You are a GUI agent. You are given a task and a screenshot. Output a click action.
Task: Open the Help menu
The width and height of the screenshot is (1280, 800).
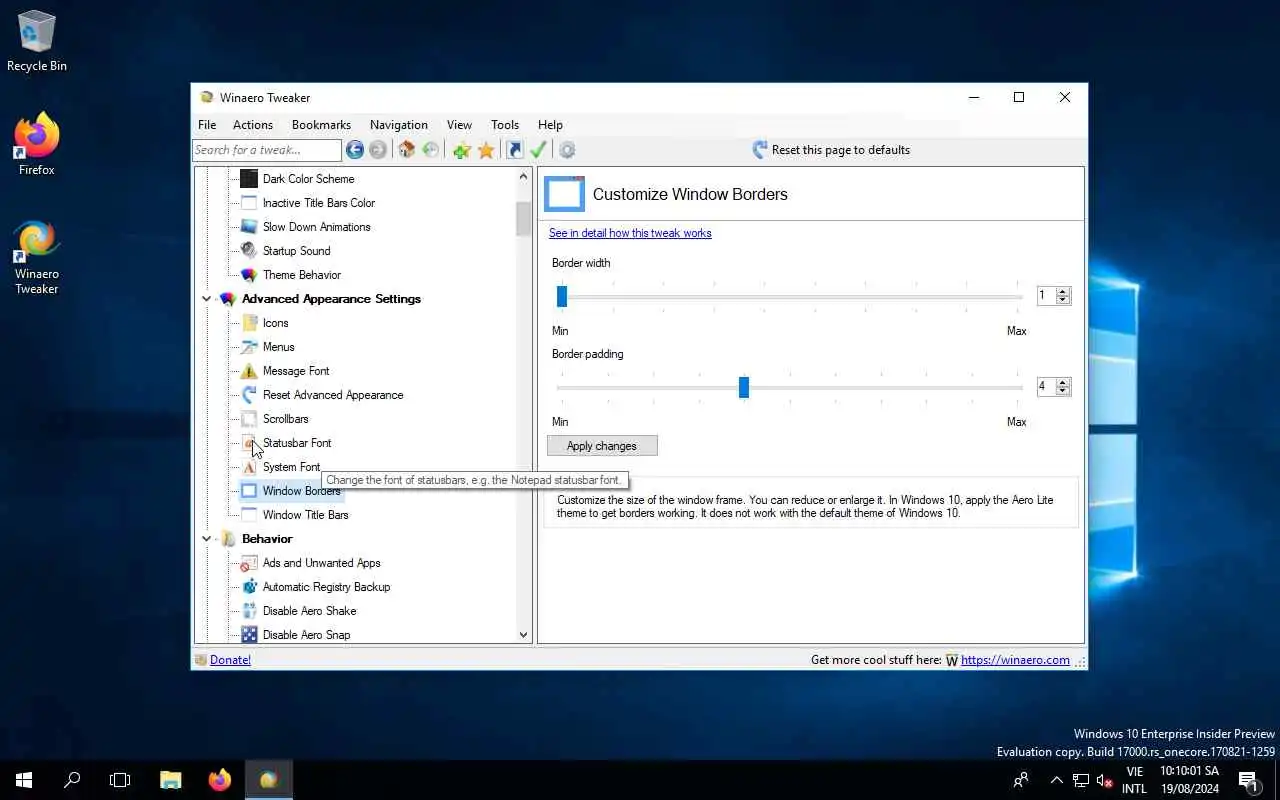pos(550,125)
